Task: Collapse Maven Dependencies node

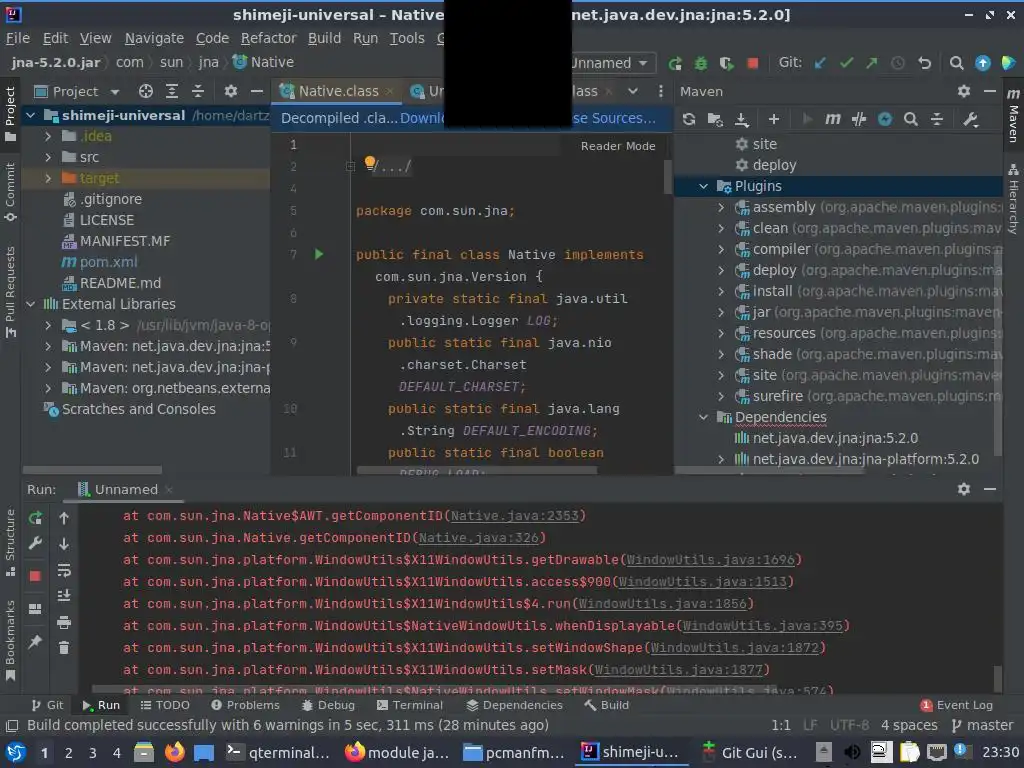Action: [x=703, y=417]
